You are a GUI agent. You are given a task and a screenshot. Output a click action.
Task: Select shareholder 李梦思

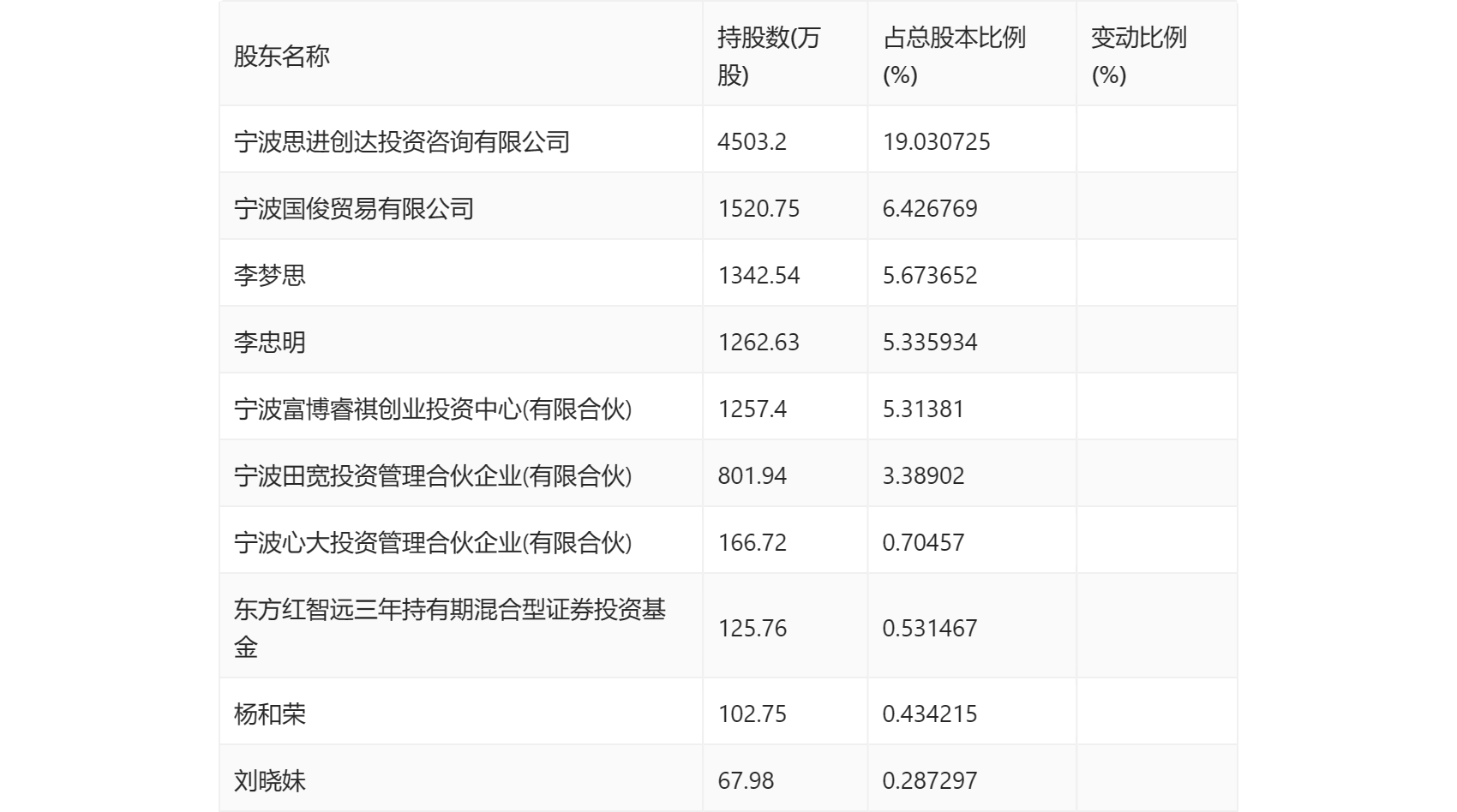click(x=270, y=275)
